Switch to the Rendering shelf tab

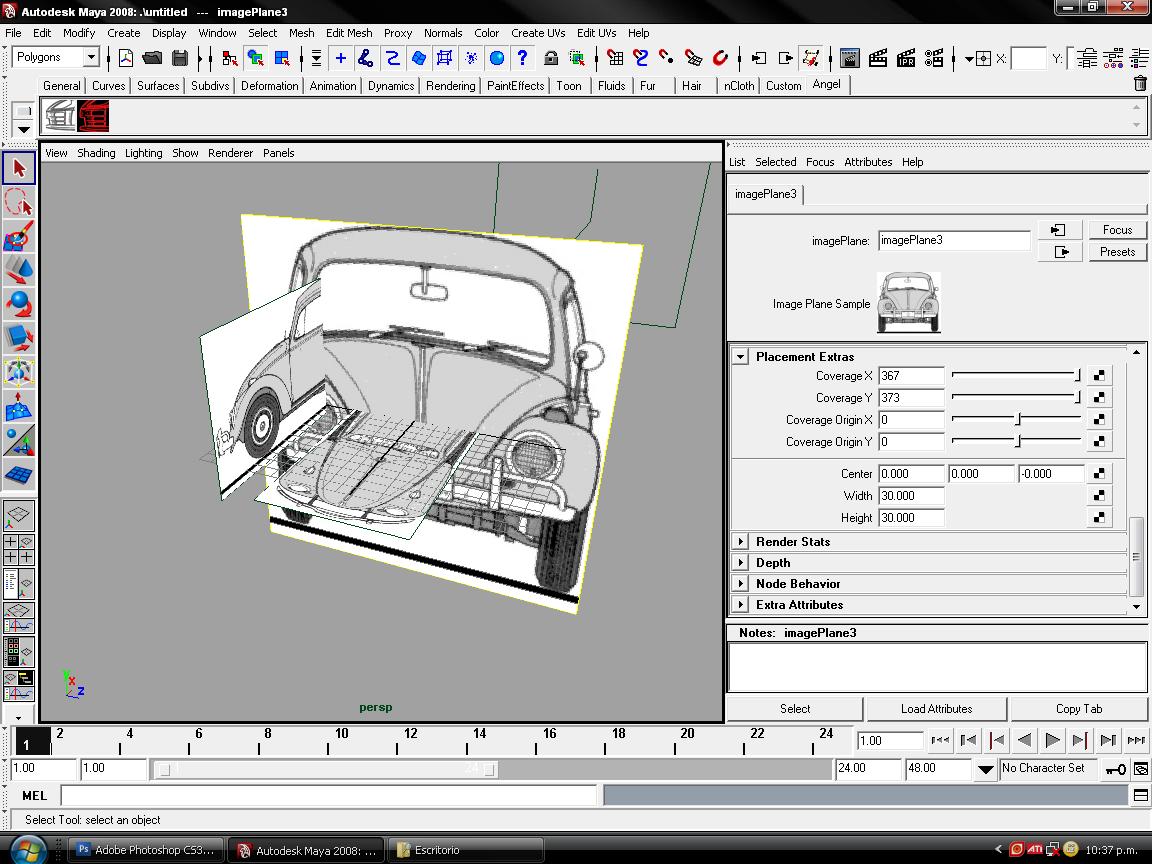tap(450, 86)
